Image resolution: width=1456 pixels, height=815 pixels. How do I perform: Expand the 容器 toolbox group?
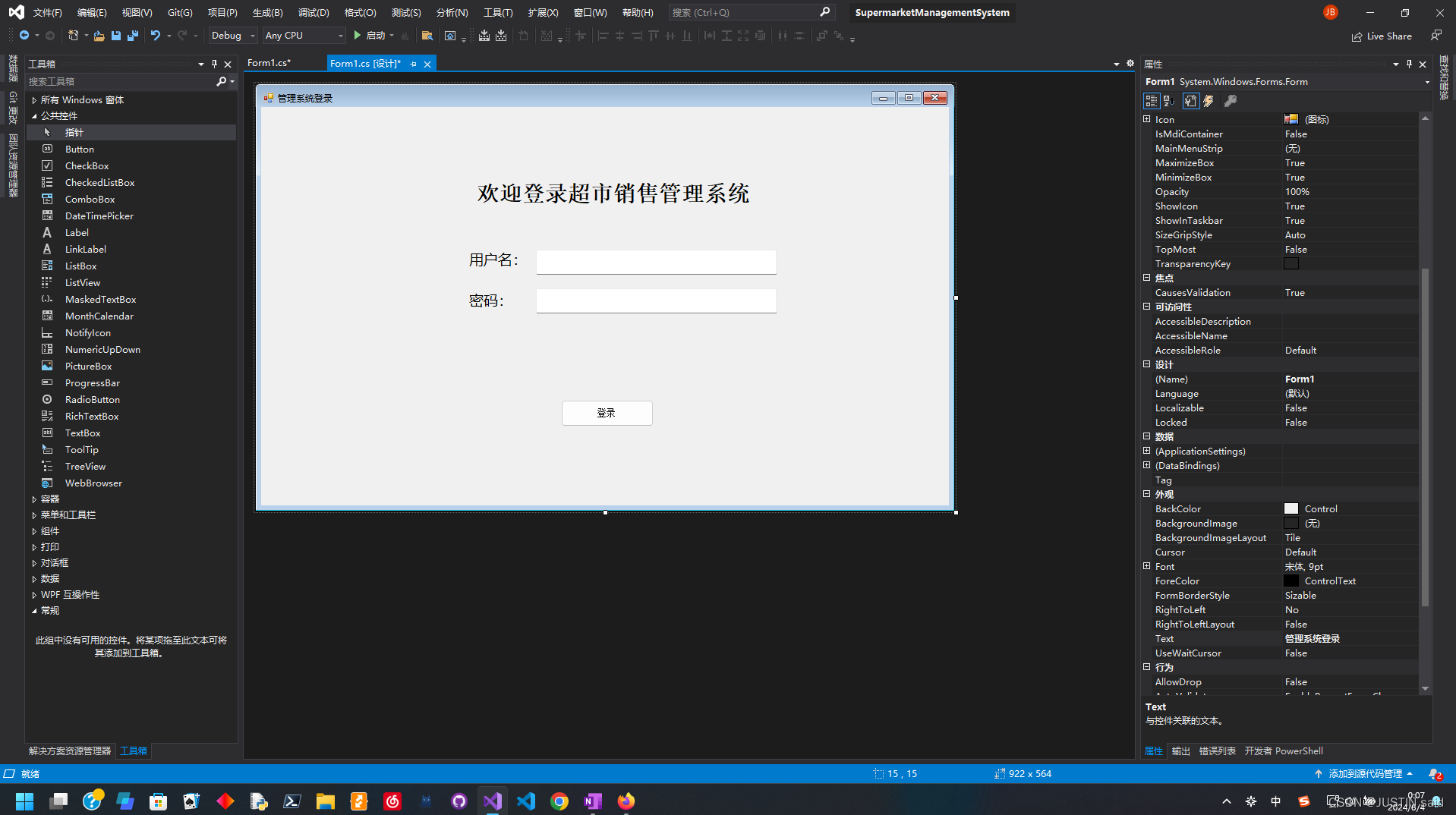click(34, 499)
